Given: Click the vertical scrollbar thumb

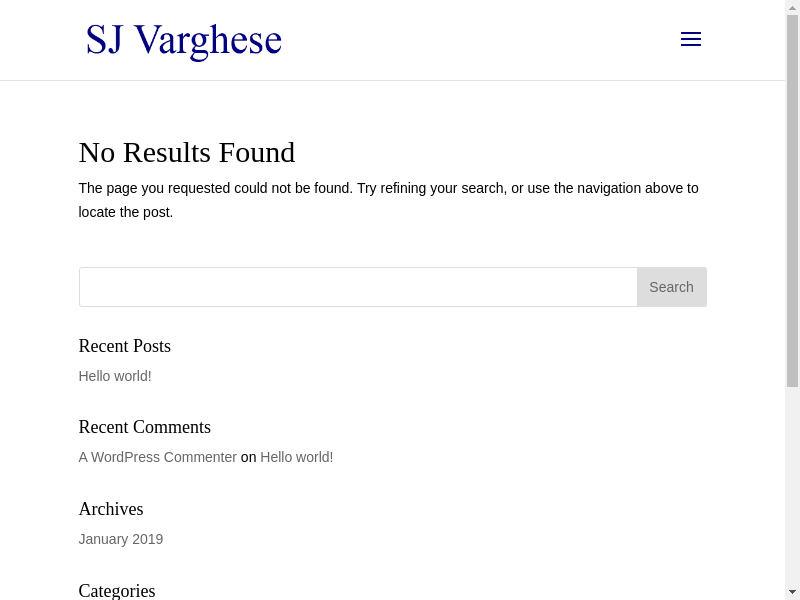Looking at the screenshot, I should [x=792, y=200].
